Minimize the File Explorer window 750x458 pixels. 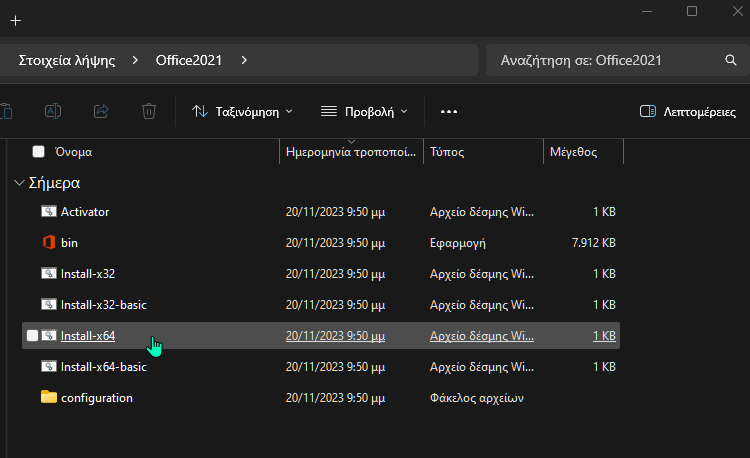647,11
